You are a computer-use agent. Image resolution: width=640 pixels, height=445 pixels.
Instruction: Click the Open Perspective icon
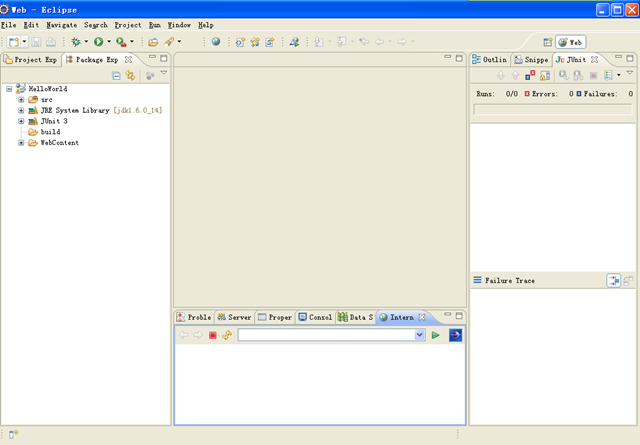548,42
